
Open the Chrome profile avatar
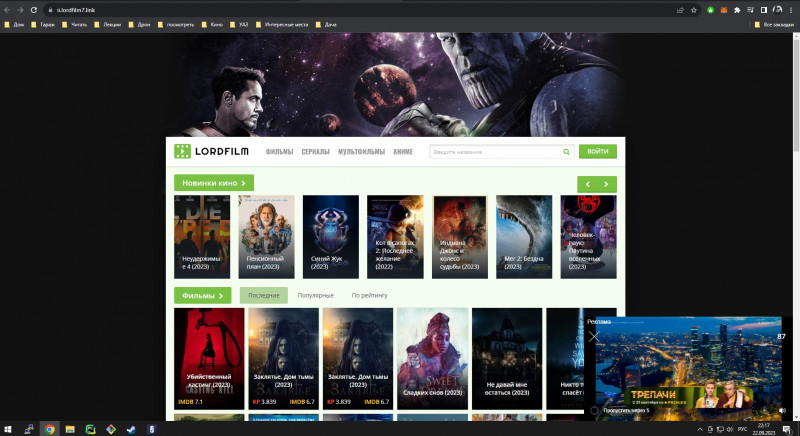(x=778, y=10)
